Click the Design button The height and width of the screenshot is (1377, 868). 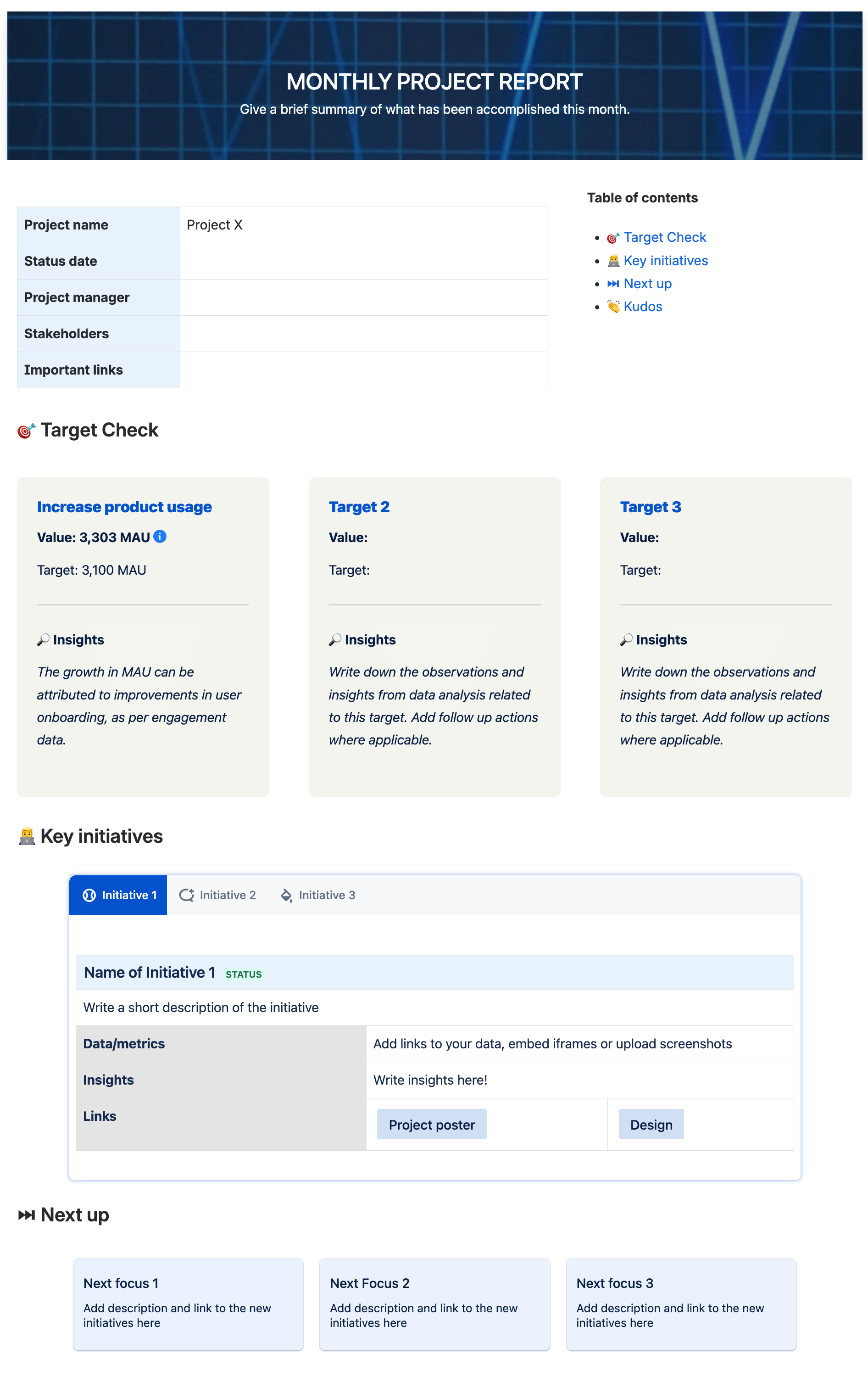pos(651,1124)
